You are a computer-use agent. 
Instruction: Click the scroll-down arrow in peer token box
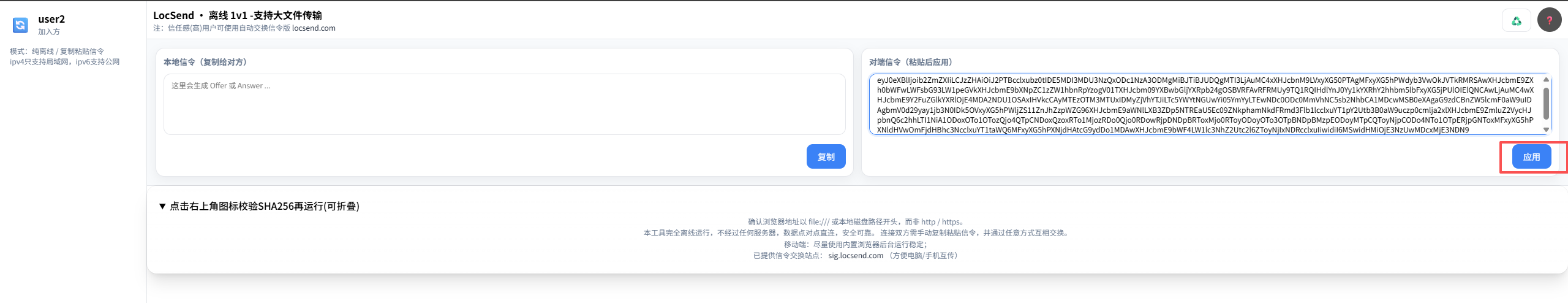1546,129
